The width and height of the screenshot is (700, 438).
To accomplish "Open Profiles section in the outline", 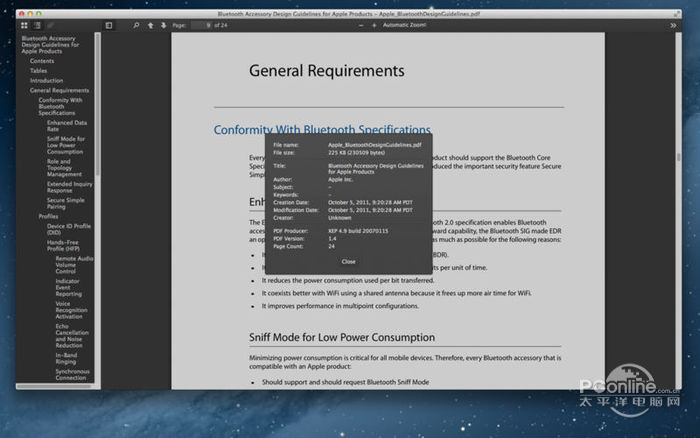I will coord(48,216).
